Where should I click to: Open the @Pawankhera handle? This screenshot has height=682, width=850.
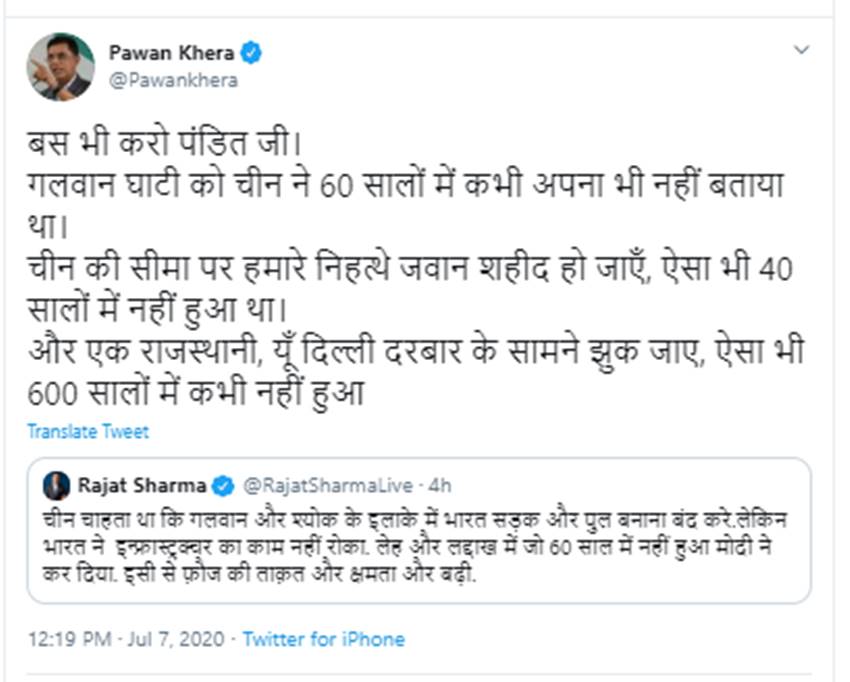pos(172,80)
